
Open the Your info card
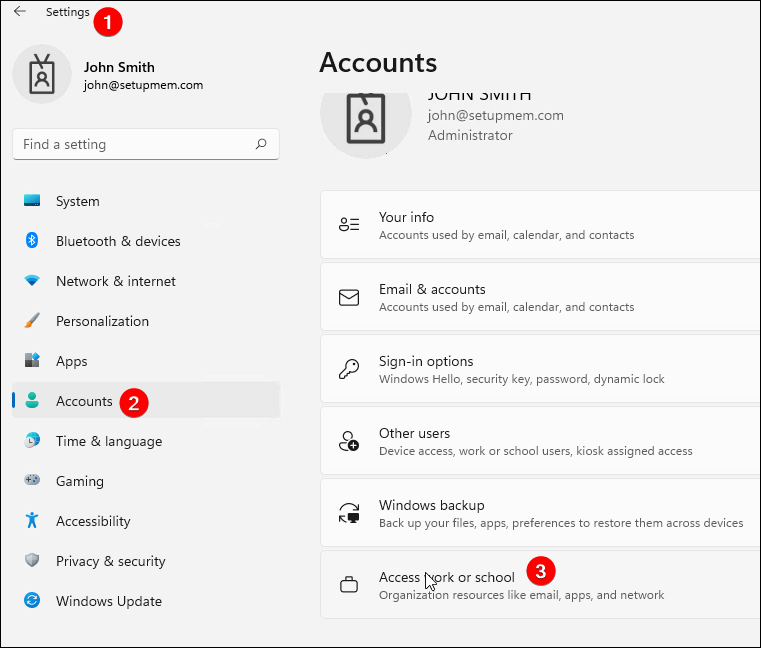[x=540, y=225]
